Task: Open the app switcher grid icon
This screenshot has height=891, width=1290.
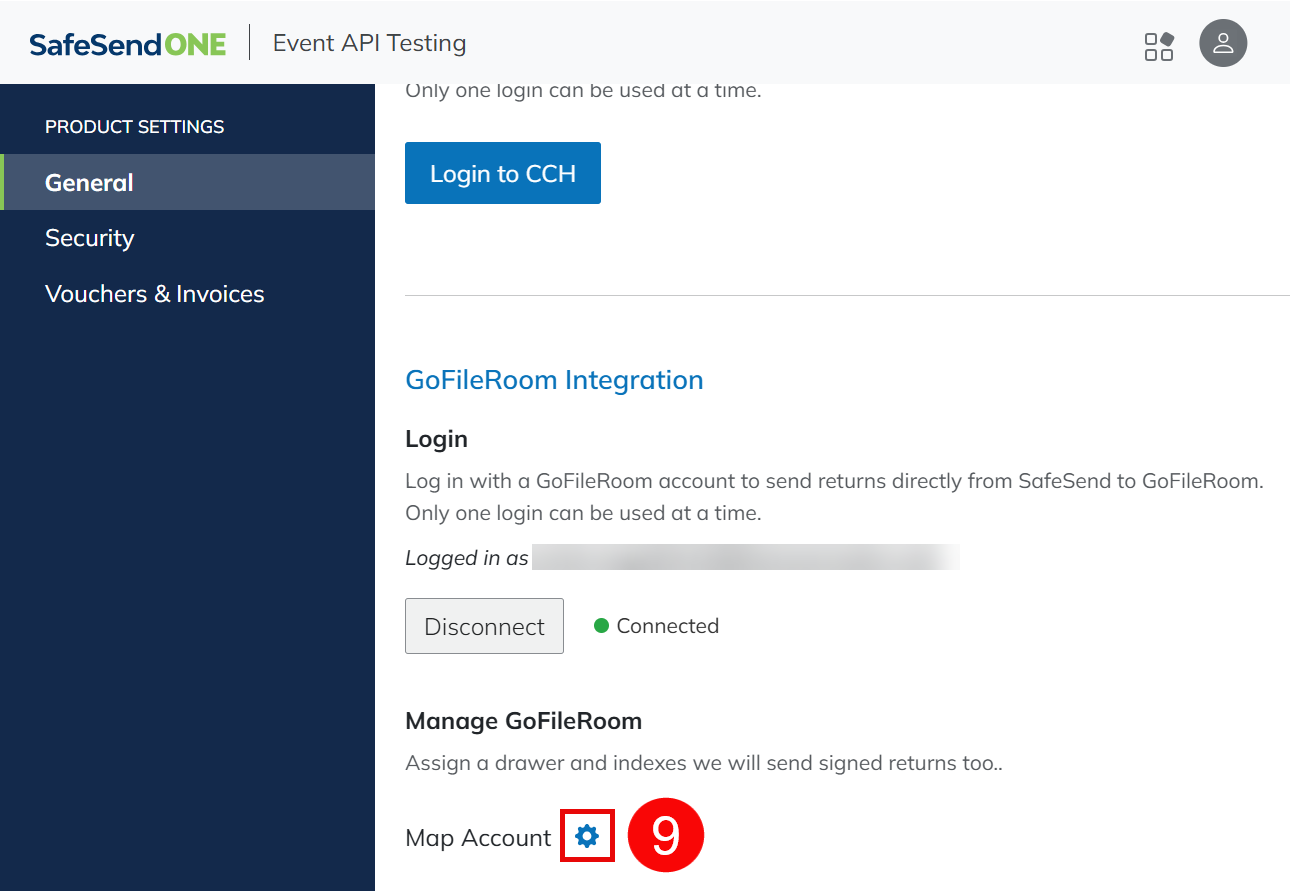Action: (x=1159, y=46)
